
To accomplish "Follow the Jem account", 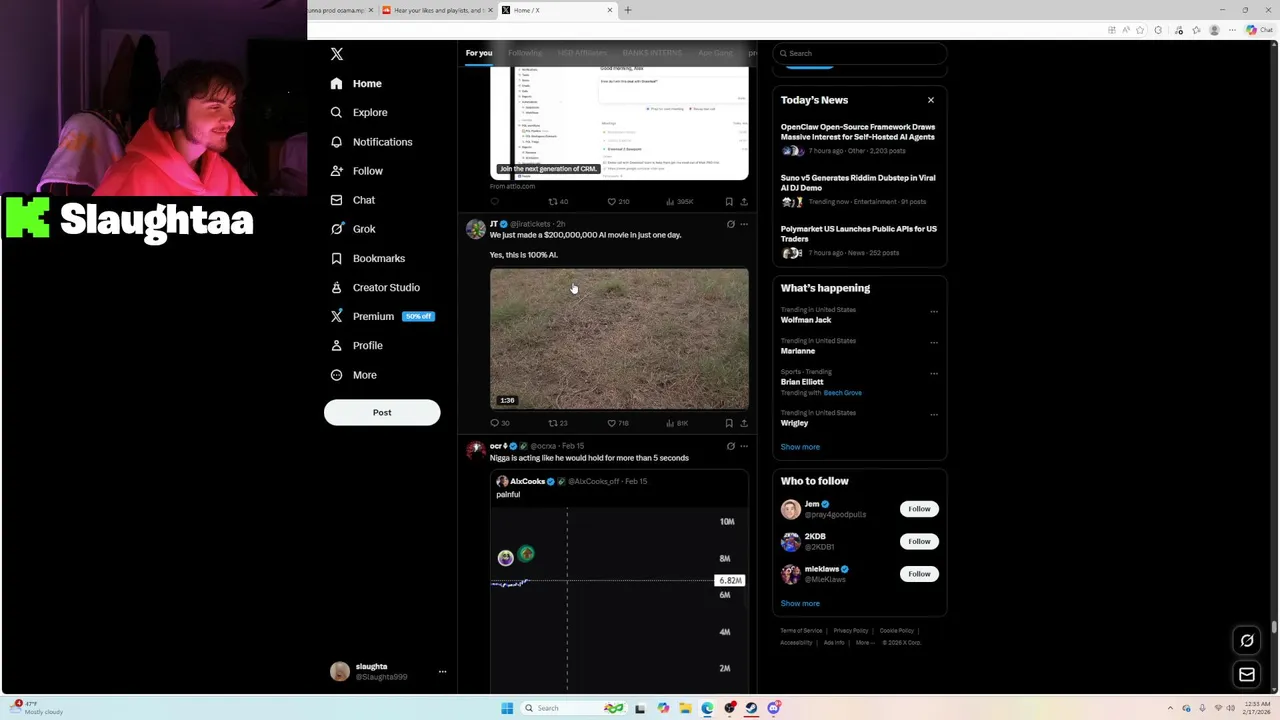I will (919, 509).
